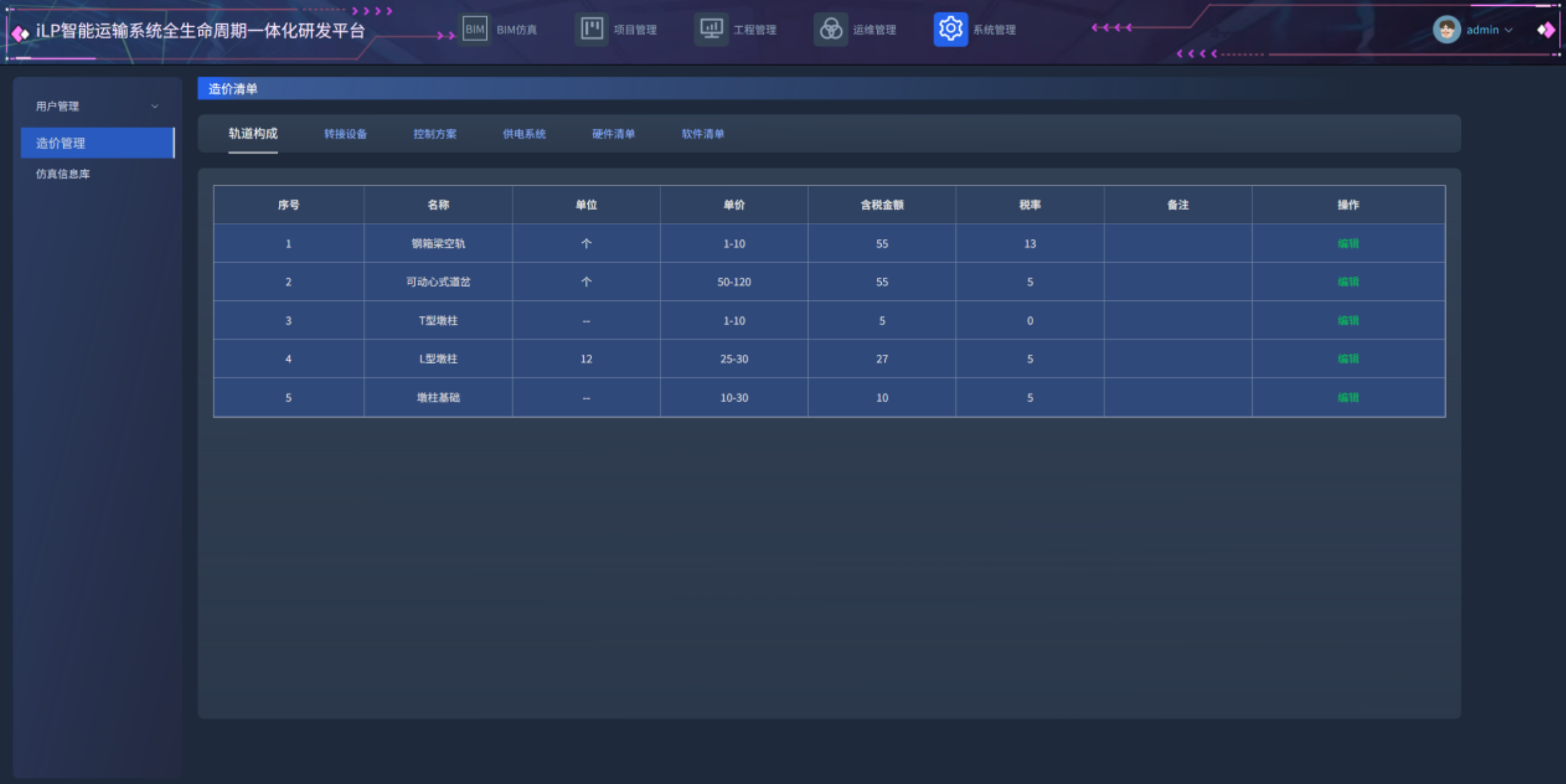Edit the 钢箱梁空轨 row
Screen dimensions: 1566x784
tap(1348, 243)
